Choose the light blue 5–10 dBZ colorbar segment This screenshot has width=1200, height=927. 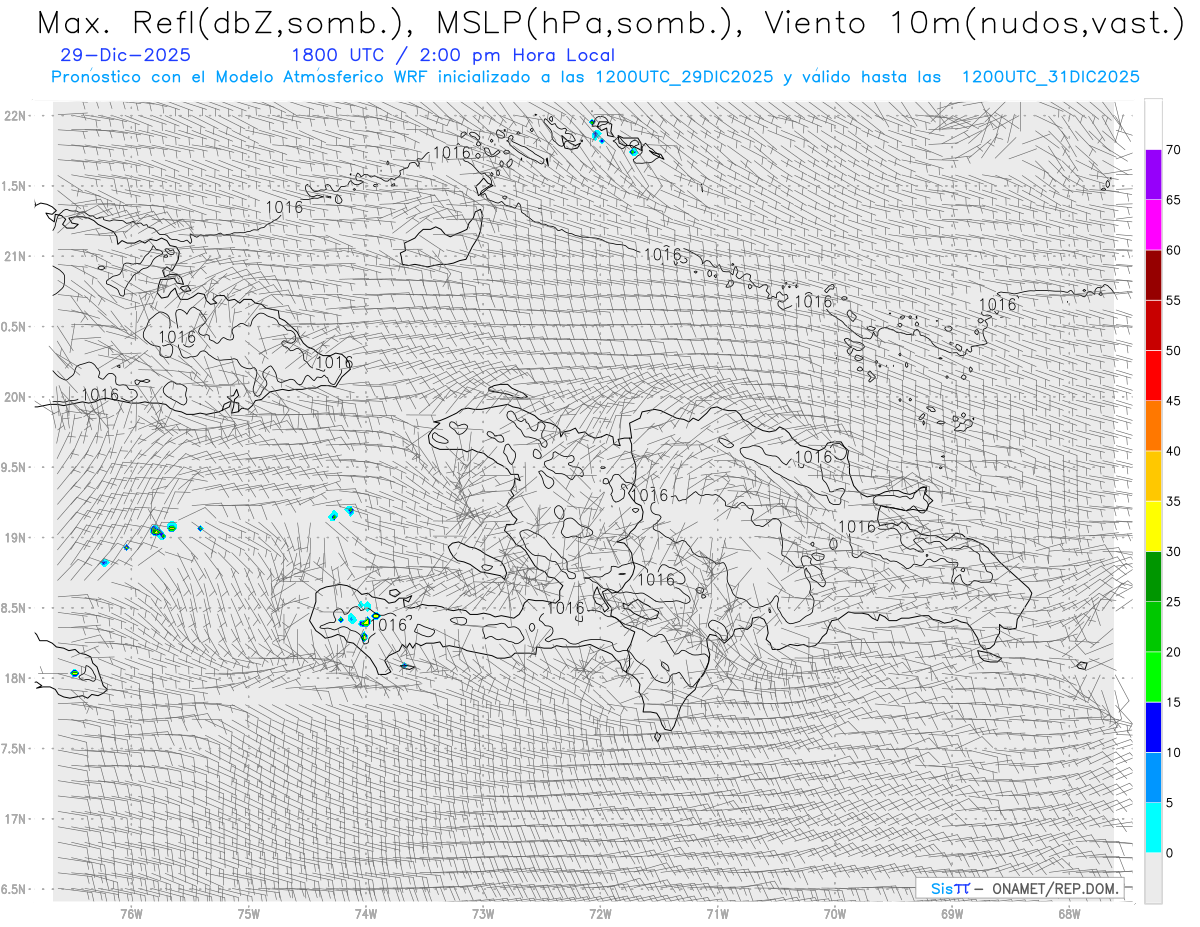(x=1153, y=778)
